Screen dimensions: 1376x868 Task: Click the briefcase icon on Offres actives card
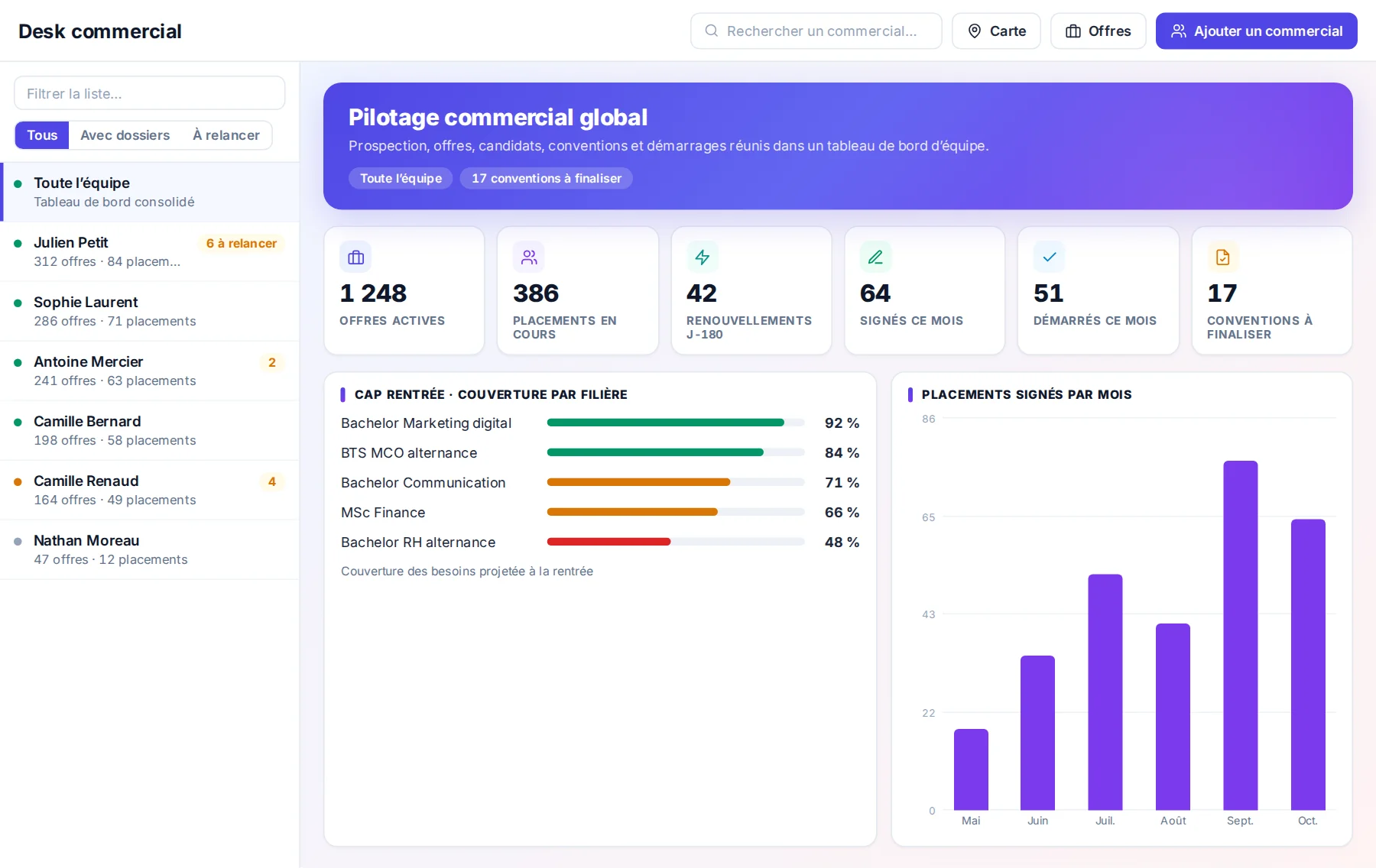coord(355,257)
